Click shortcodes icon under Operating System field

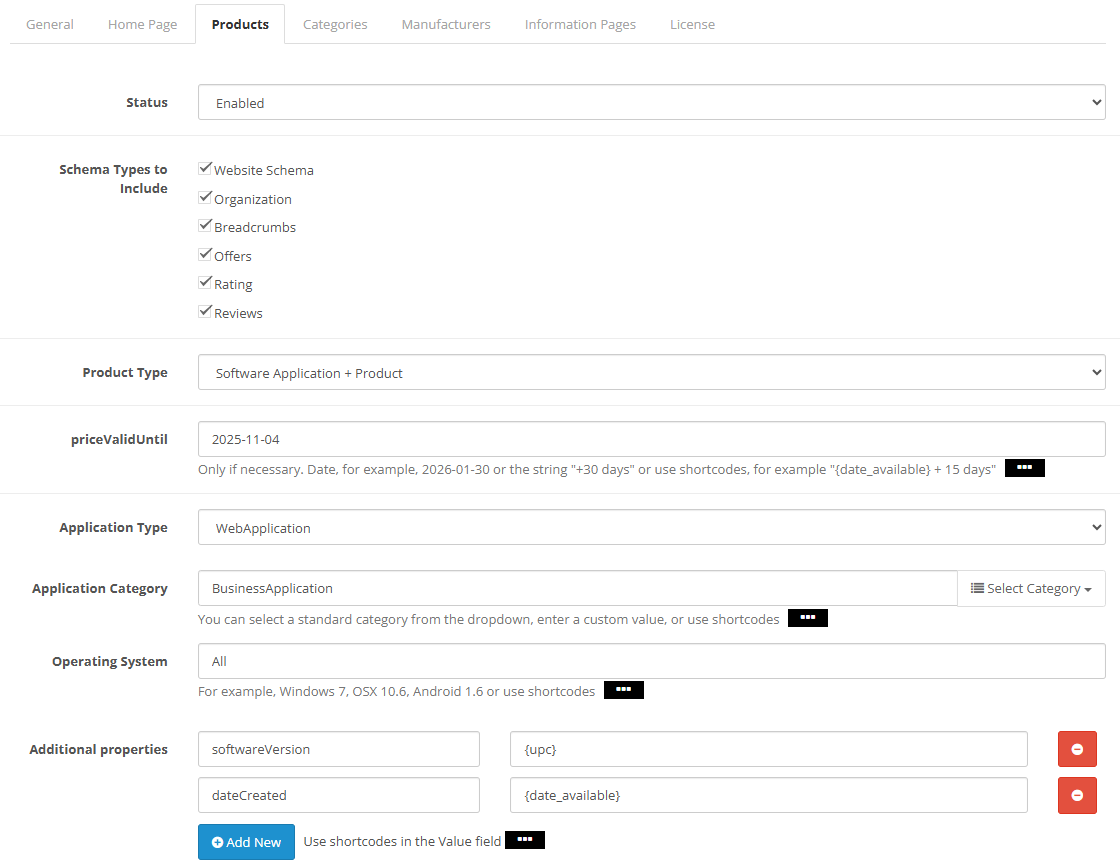tap(623, 691)
